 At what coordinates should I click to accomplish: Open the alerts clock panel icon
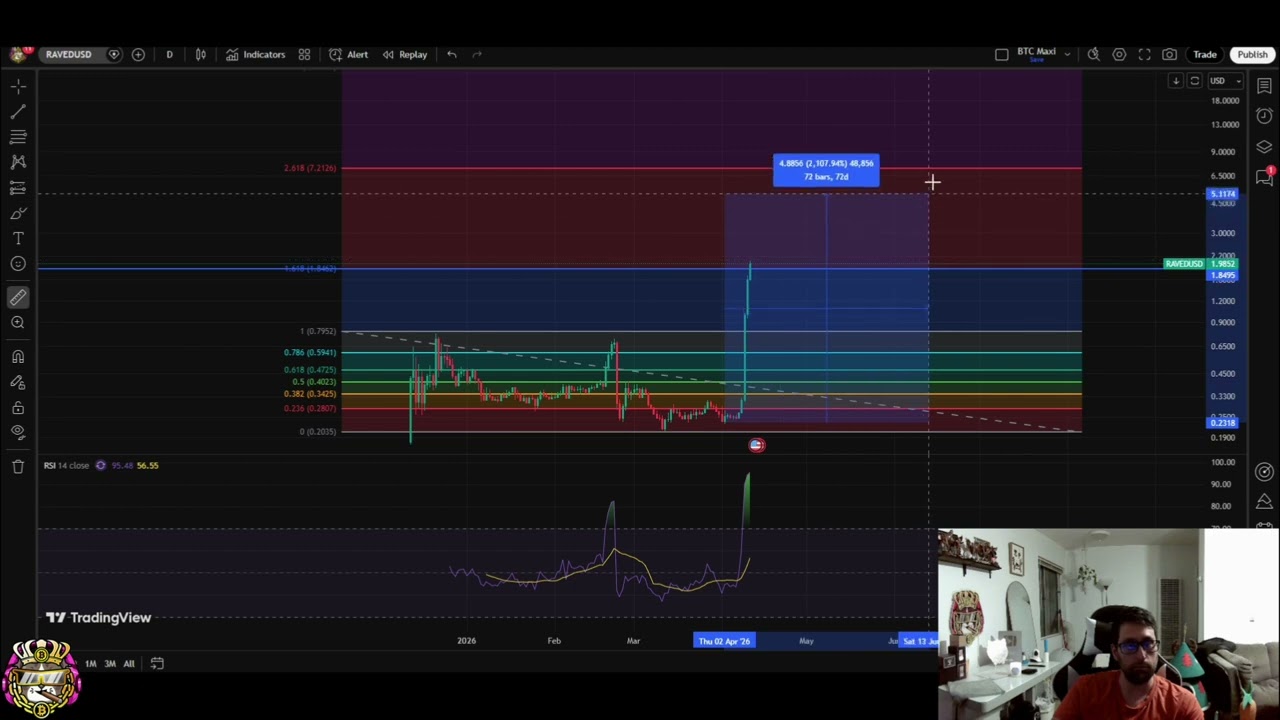point(1264,117)
